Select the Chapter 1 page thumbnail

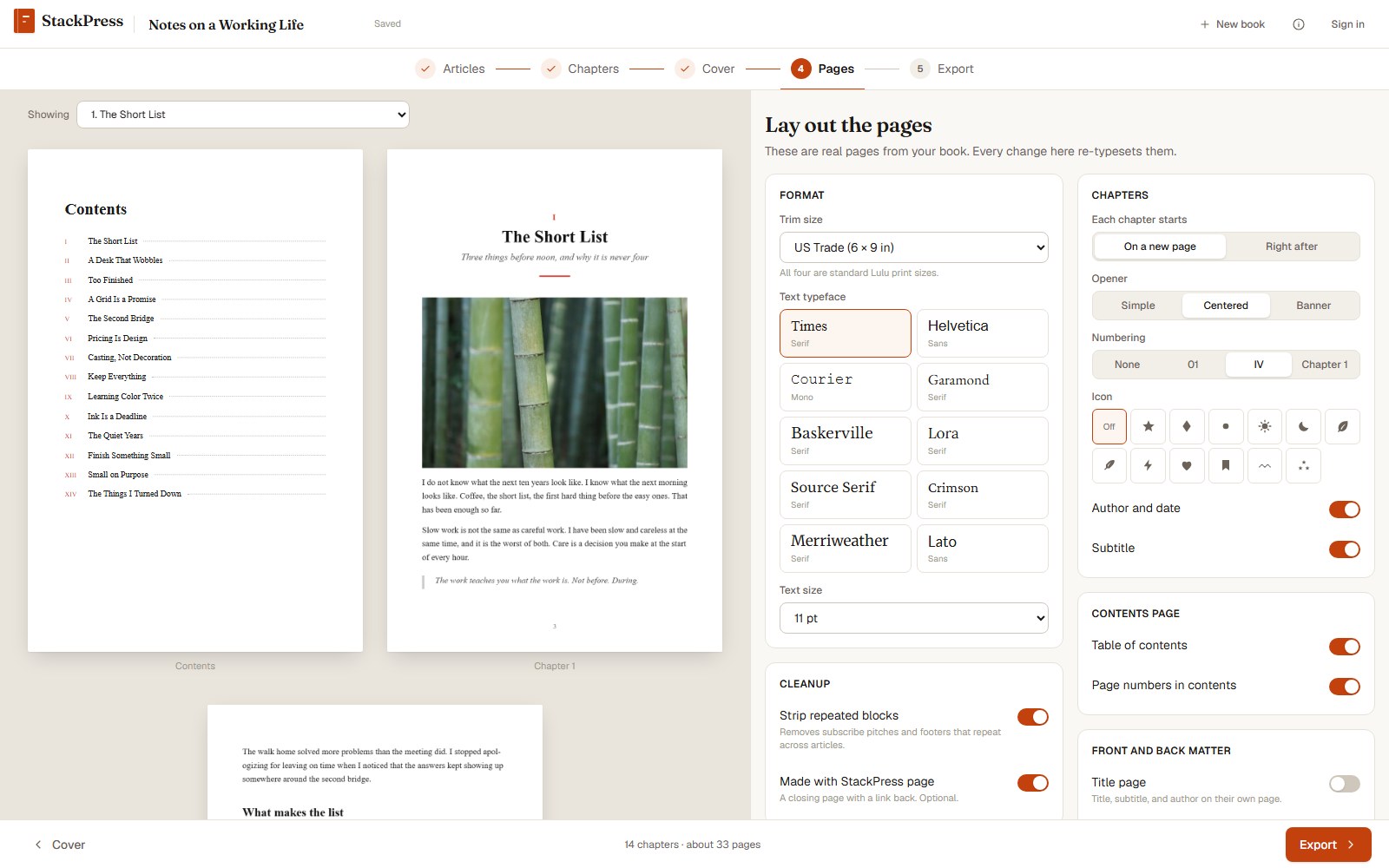pos(555,400)
